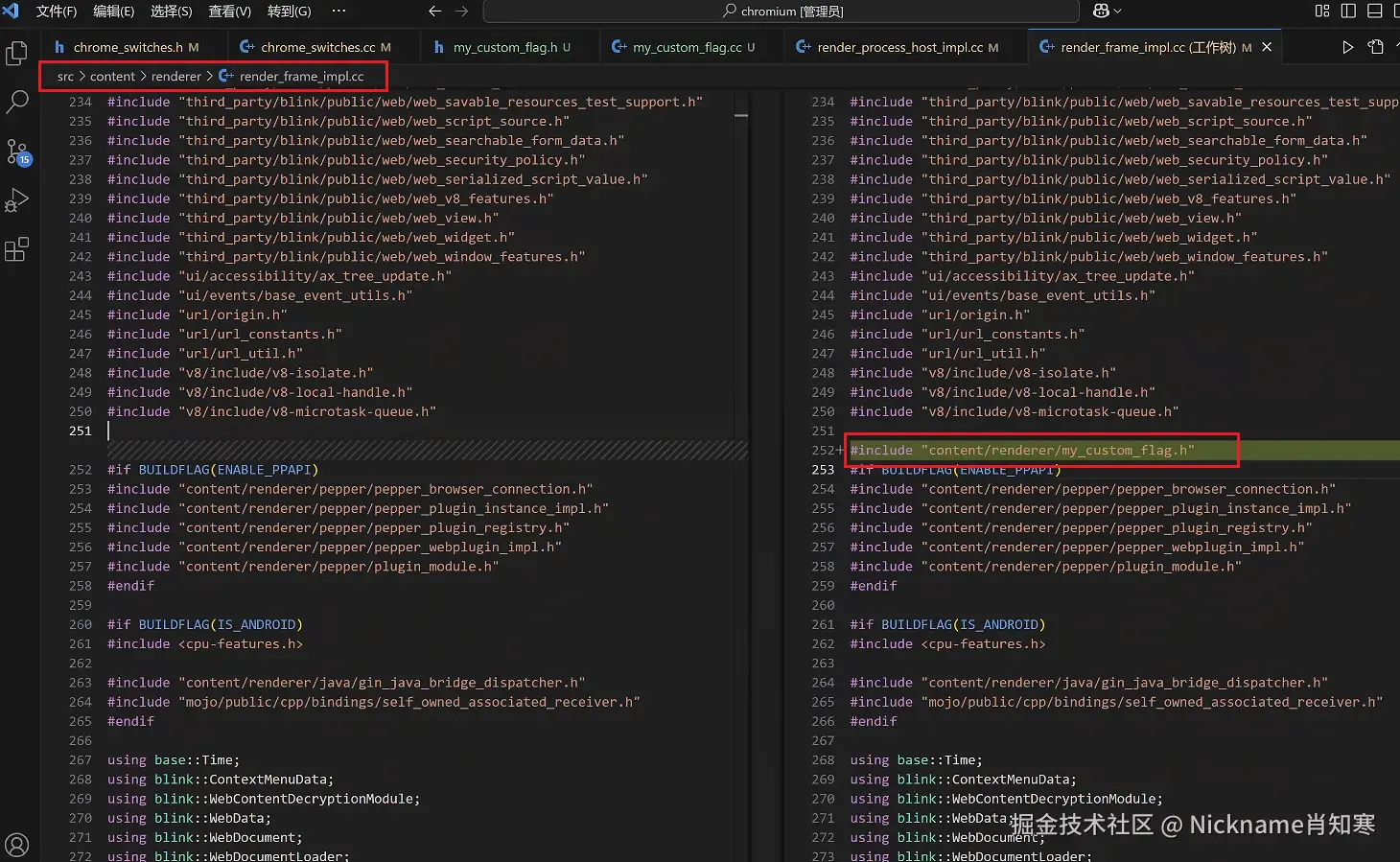Screen dimensions: 1400x862
Task: Click the + added marker at line 252
Action: (840, 451)
